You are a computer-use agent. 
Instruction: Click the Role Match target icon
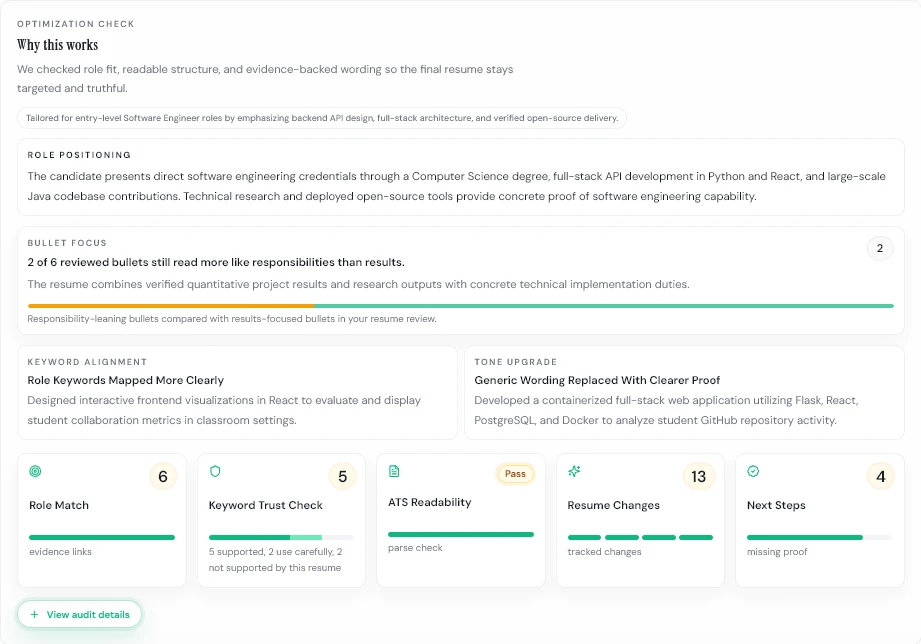click(35, 471)
